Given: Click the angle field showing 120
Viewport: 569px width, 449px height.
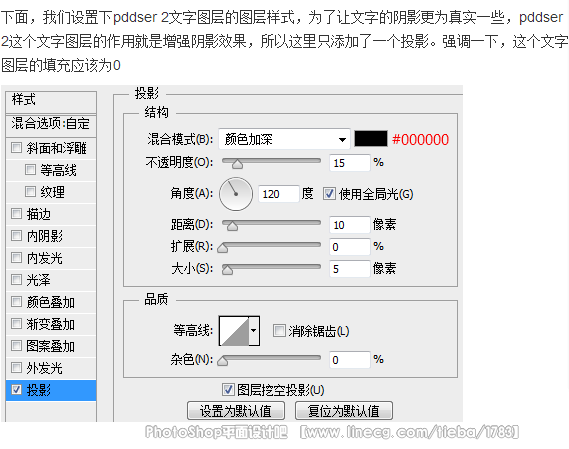Looking at the screenshot, I should pyautogui.click(x=278, y=194).
